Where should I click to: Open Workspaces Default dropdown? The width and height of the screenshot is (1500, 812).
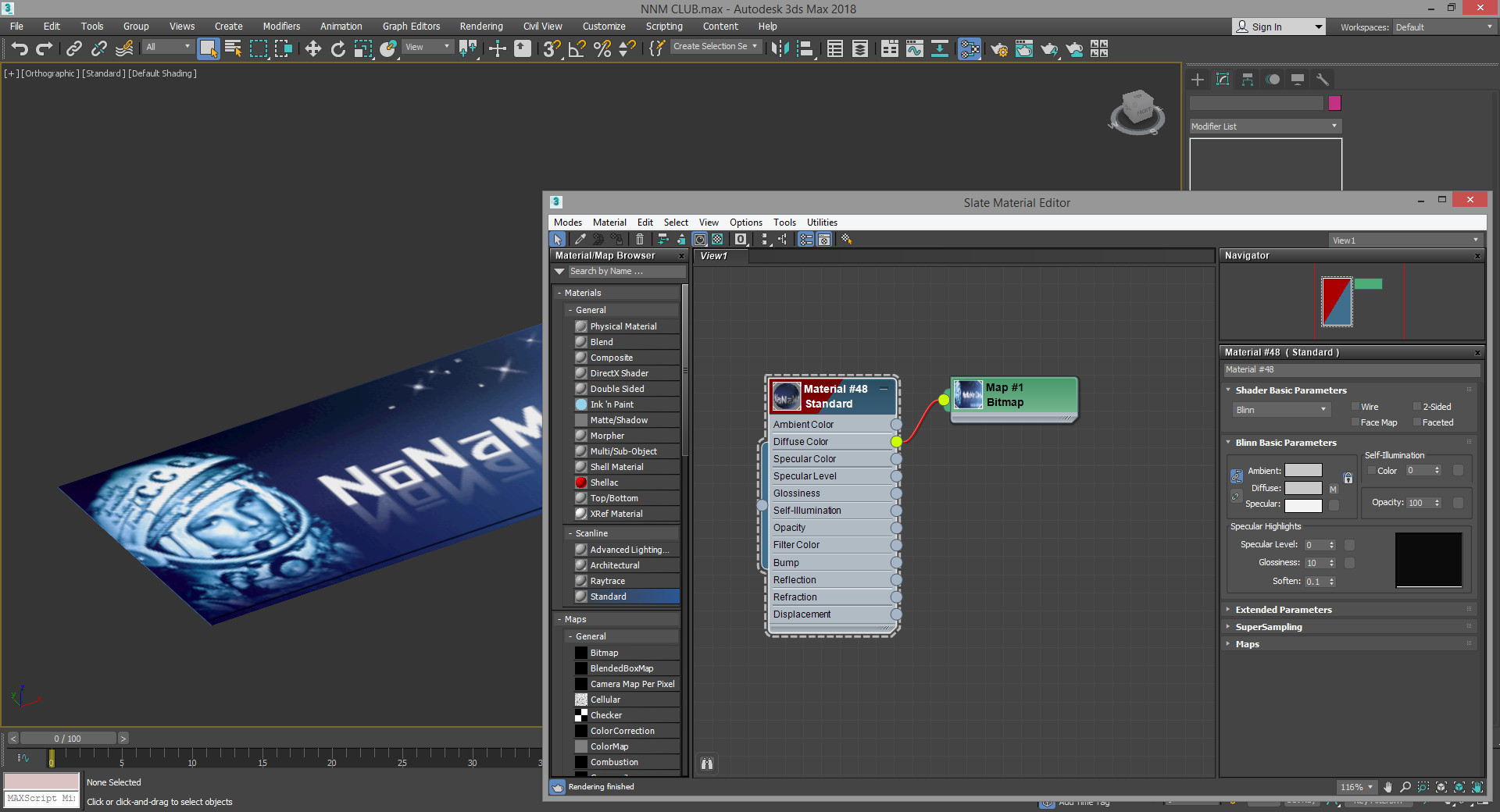click(1444, 27)
